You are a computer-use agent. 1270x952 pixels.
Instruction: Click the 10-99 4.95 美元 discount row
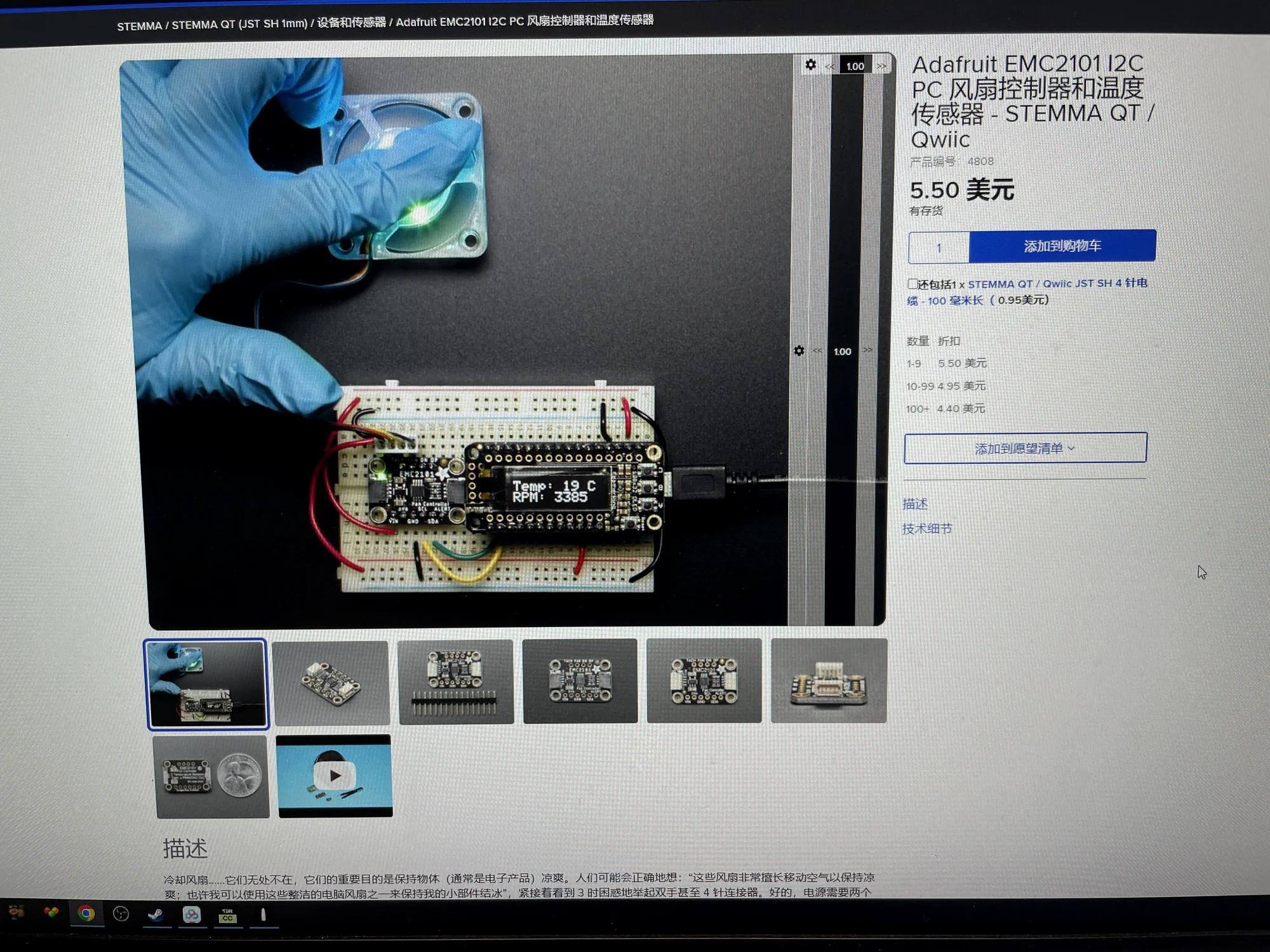[946, 386]
